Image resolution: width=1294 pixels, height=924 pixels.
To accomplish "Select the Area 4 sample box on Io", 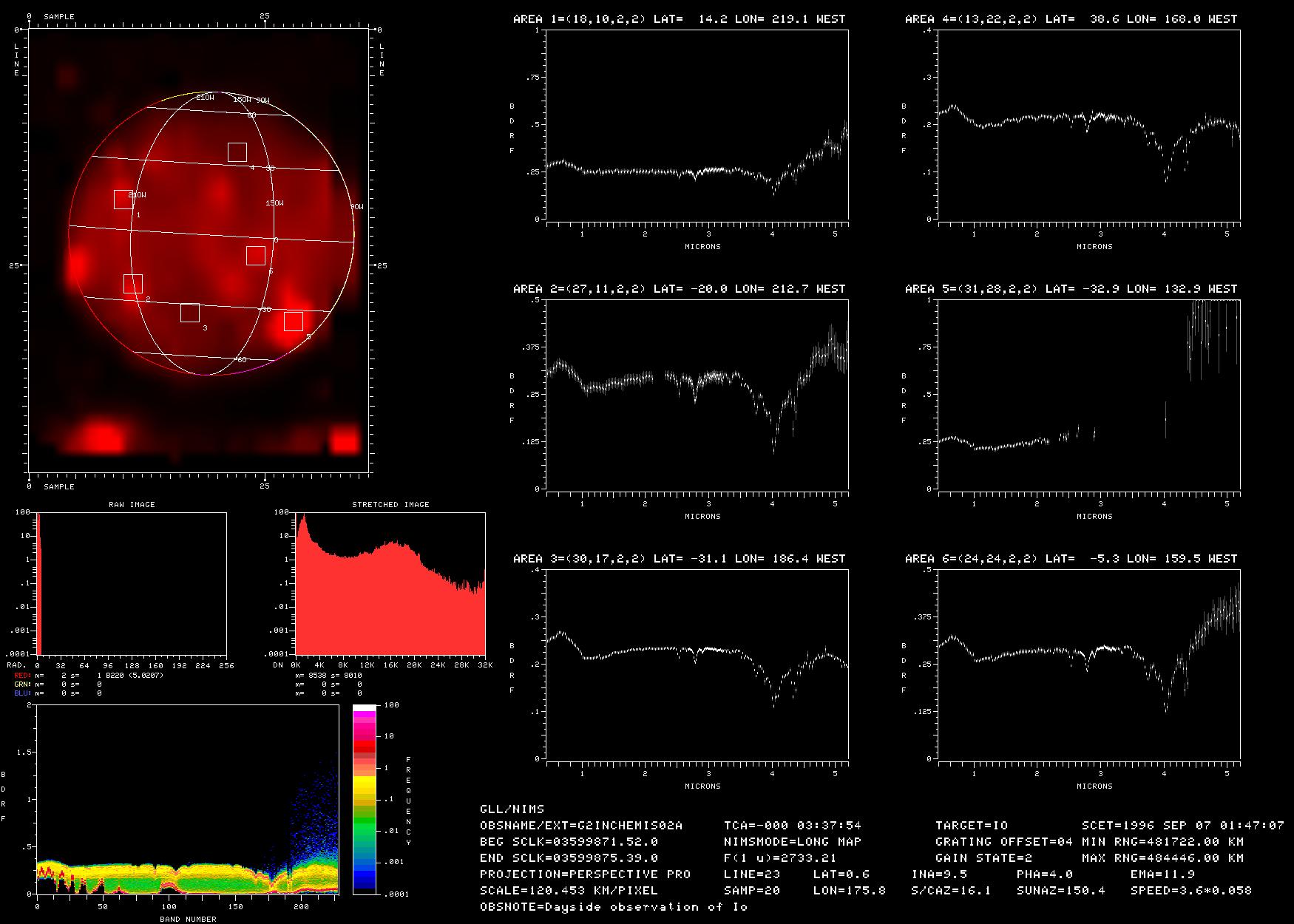I will [x=237, y=152].
